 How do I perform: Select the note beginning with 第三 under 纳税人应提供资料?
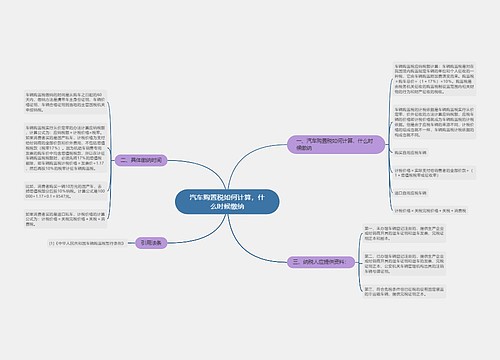click(x=404, y=292)
